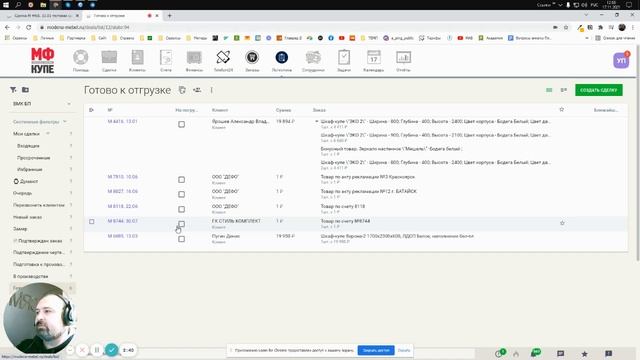Open the Windows Start menu
Viewport: 640px width, 360px height.
[6, 4]
